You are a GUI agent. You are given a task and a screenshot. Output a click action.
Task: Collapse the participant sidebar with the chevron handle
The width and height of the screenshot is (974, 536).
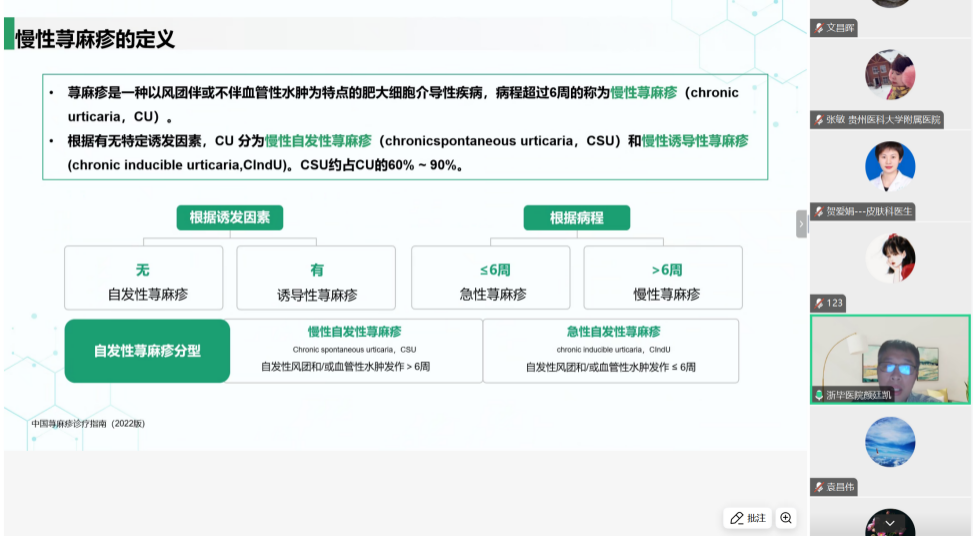(x=801, y=224)
